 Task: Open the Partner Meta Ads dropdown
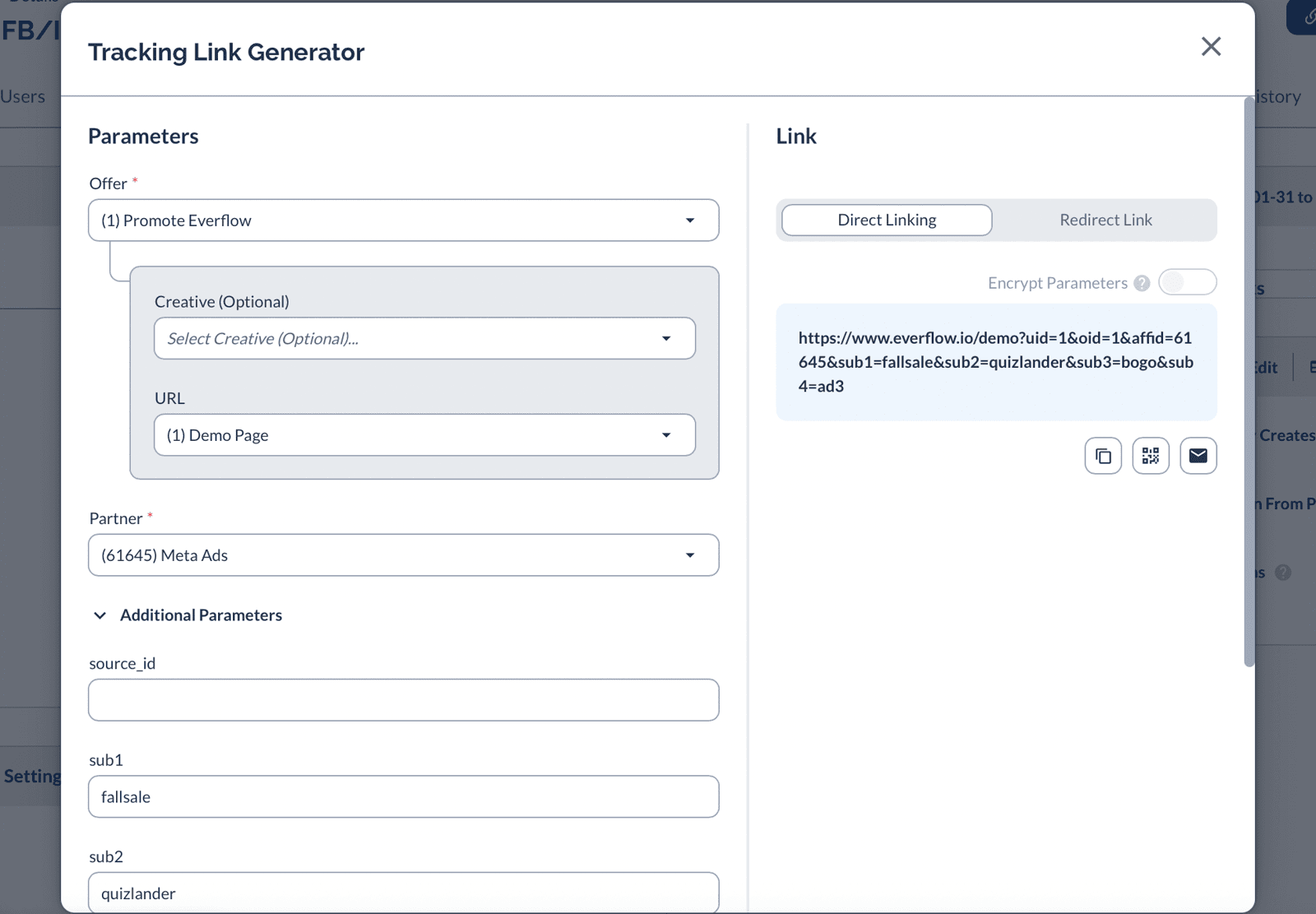pyautogui.click(x=404, y=555)
